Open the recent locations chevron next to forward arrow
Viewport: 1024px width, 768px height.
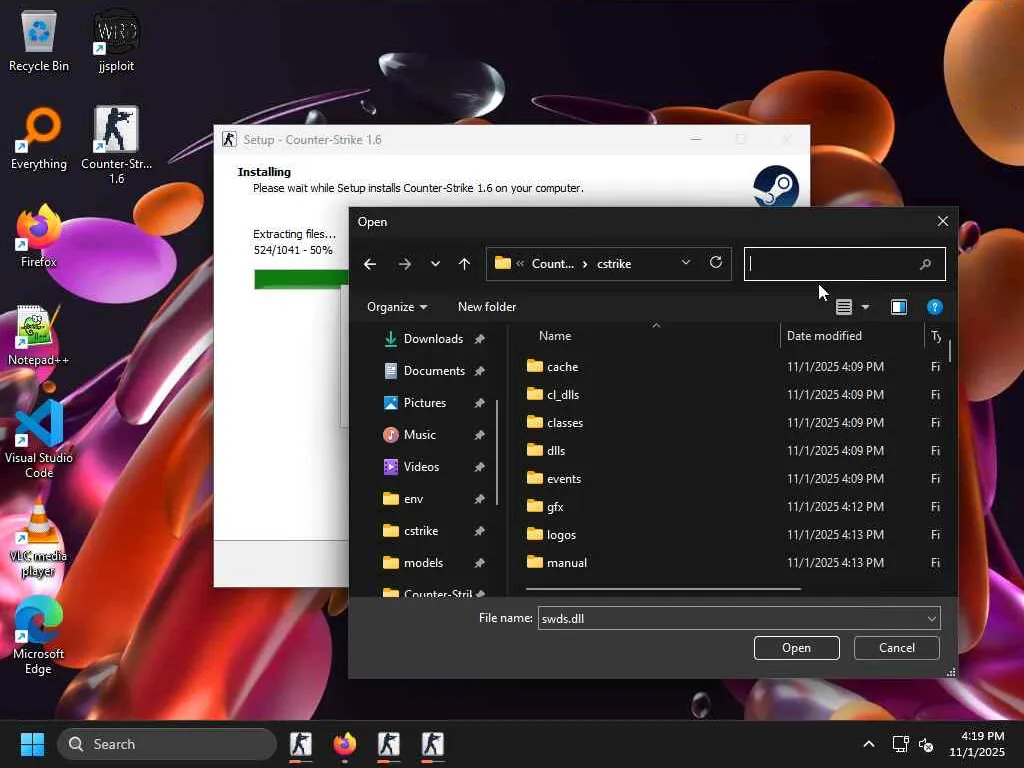point(435,264)
